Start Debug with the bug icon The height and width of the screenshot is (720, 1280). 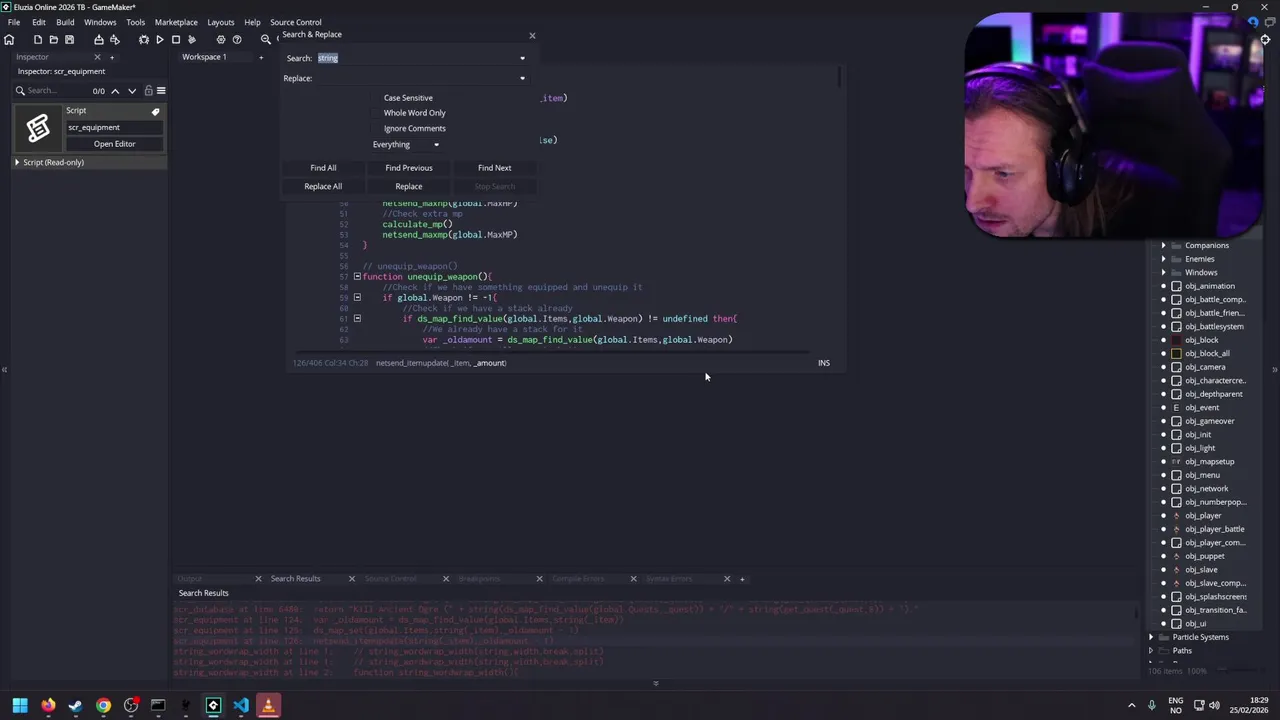pyautogui.click(x=143, y=39)
